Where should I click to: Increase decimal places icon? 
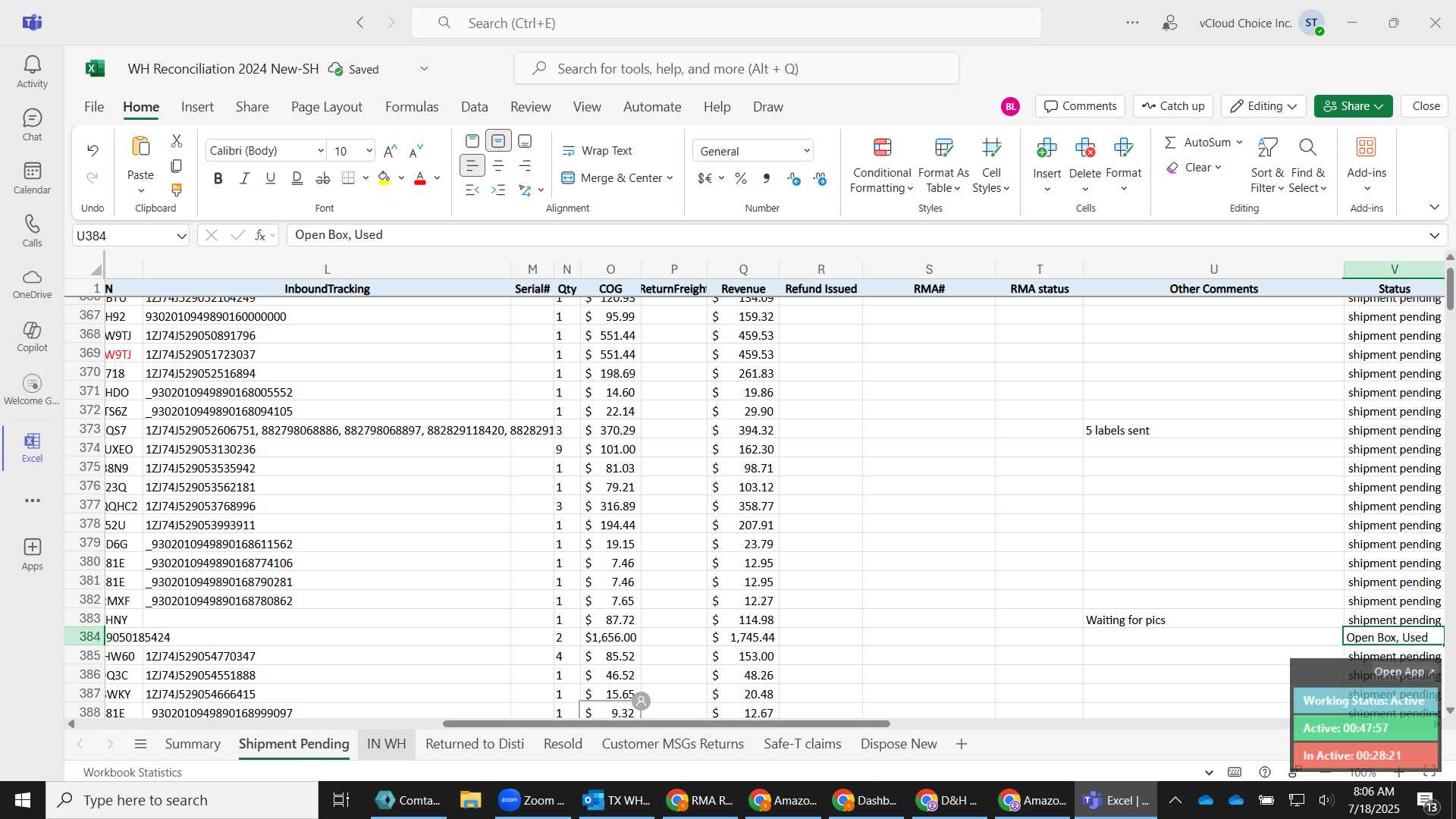pos(794,178)
